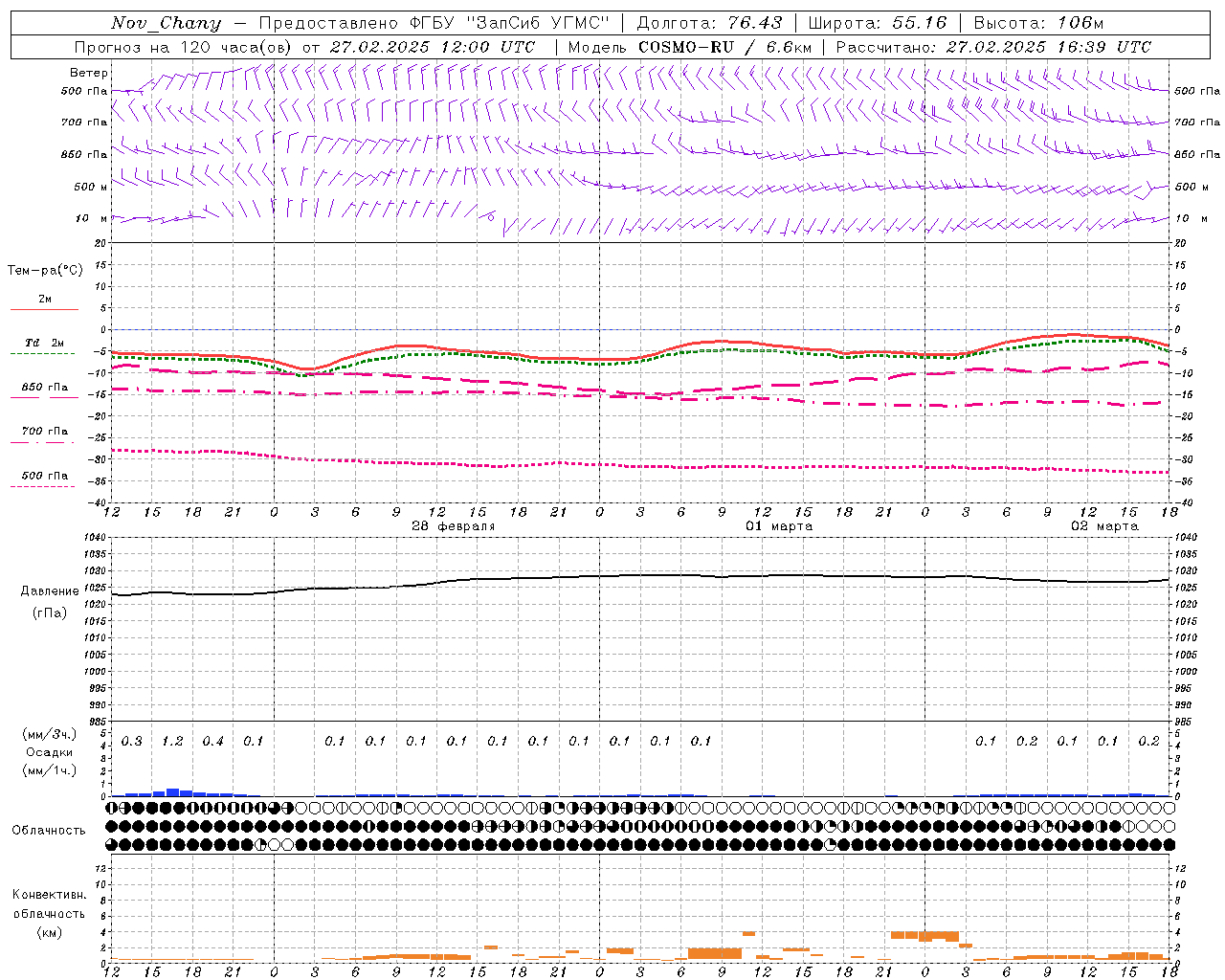
Task: Select the "Долгота: 76.43" header text
Action: (x=709, y=23)
